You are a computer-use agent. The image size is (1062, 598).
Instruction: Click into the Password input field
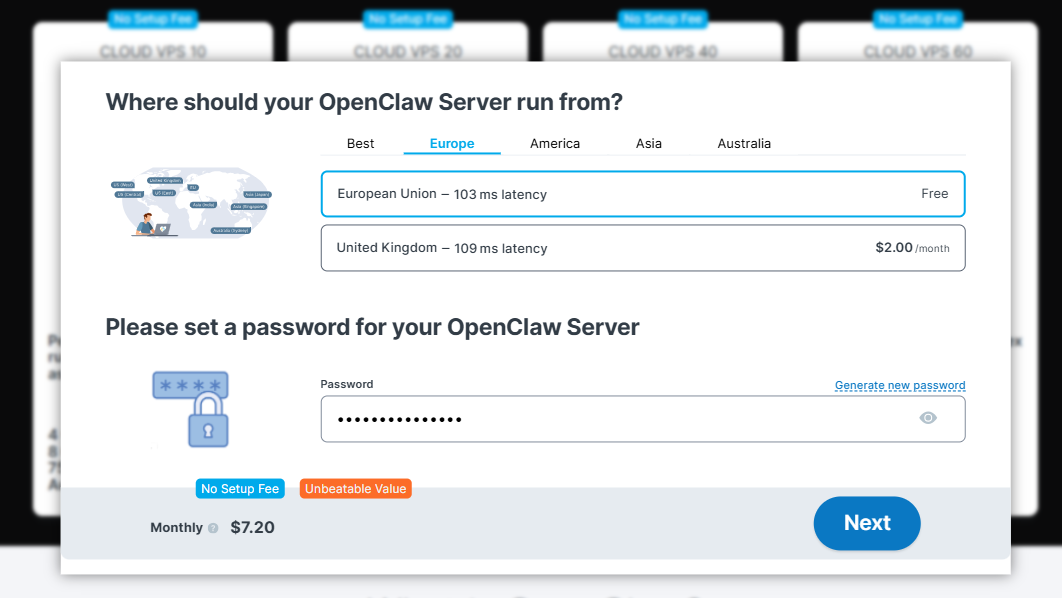tap(643, 419)
